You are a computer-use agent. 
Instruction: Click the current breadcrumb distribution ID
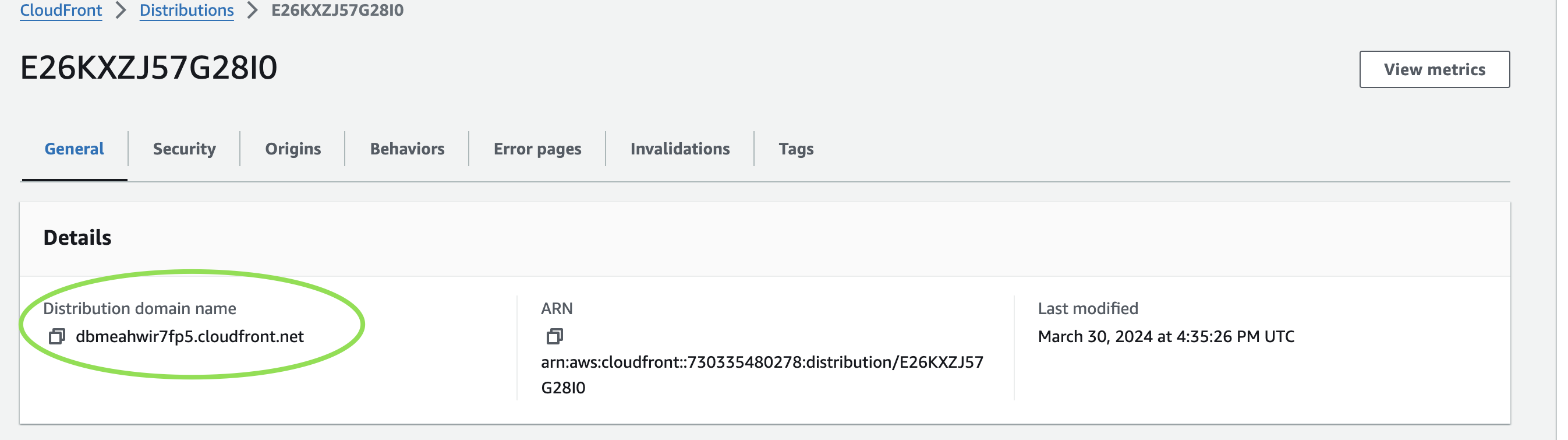point(337,10)
